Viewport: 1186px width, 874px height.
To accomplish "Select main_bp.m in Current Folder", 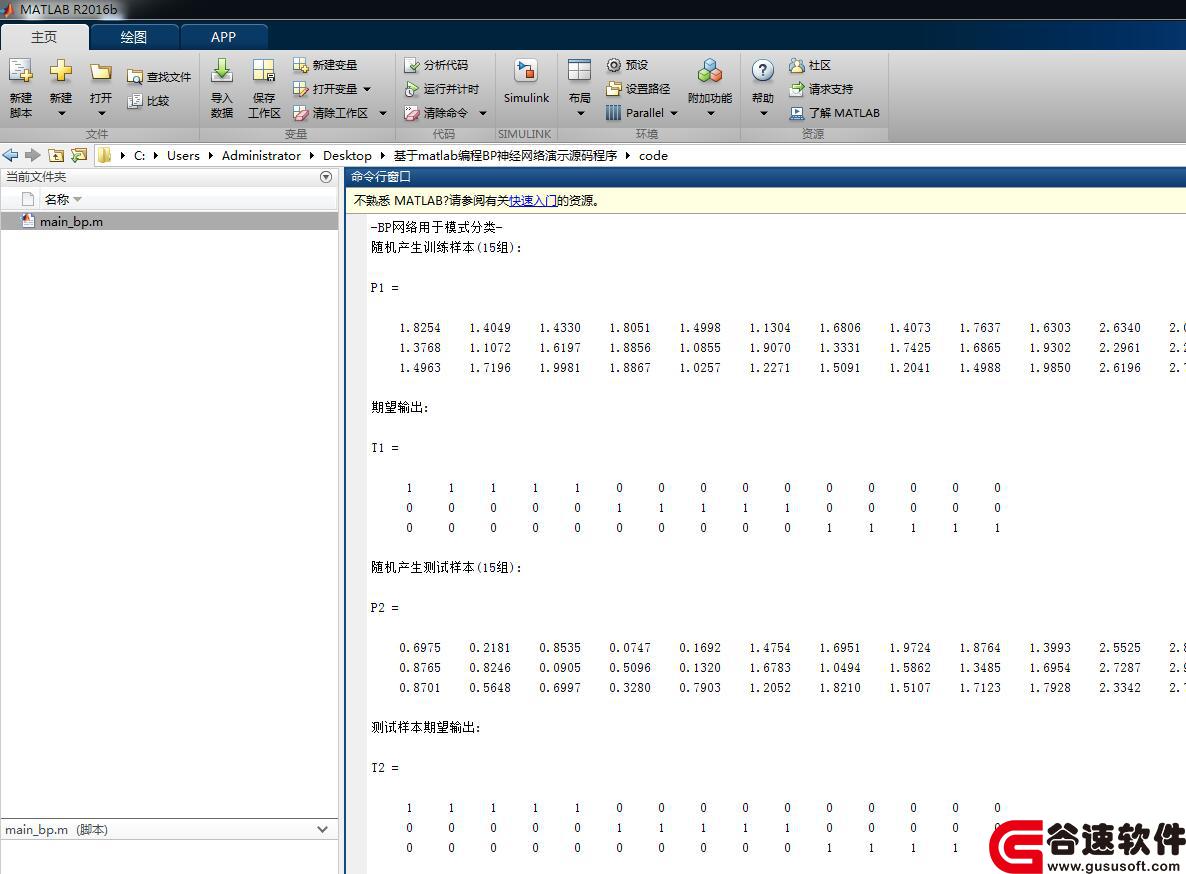I will [x=169, y=222].
